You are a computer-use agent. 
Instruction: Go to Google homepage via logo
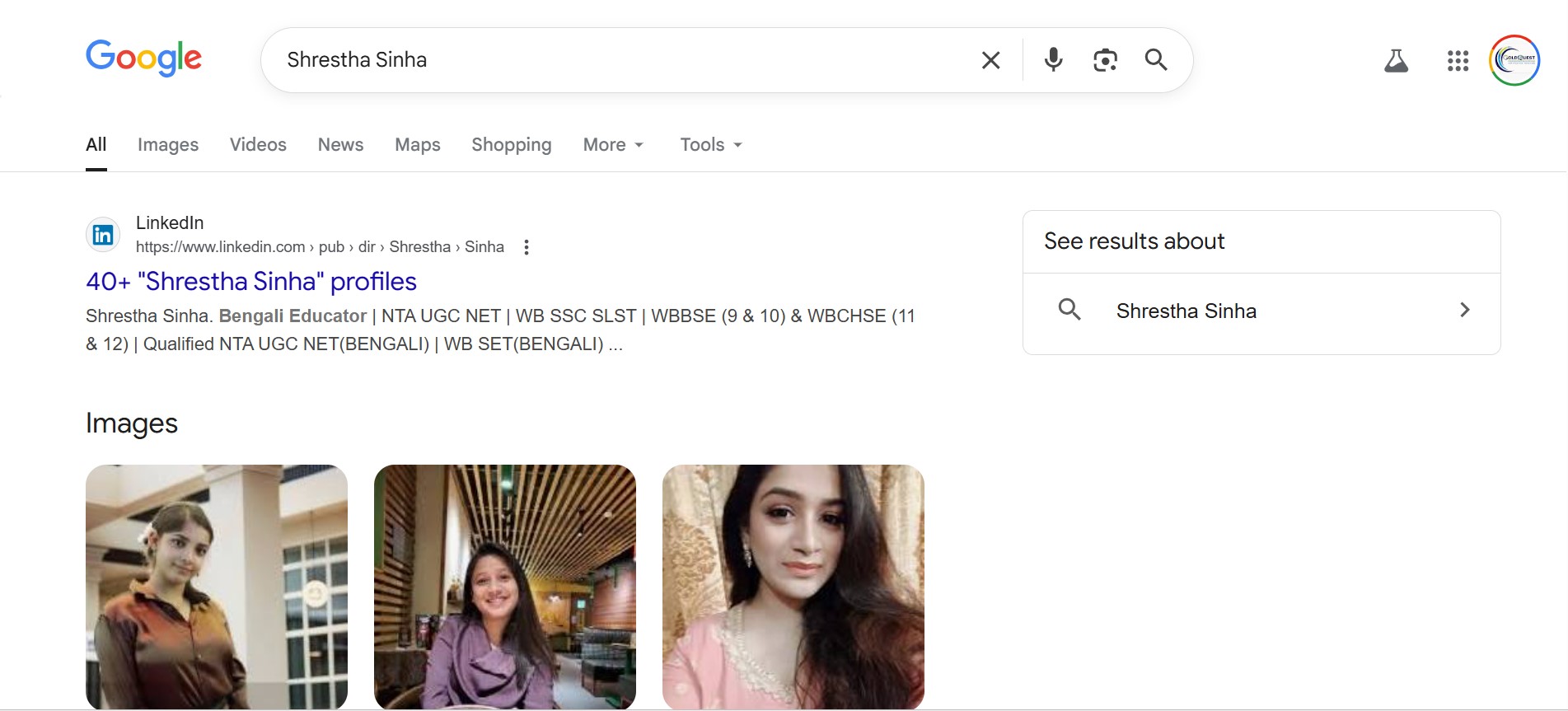click(144, 58)
